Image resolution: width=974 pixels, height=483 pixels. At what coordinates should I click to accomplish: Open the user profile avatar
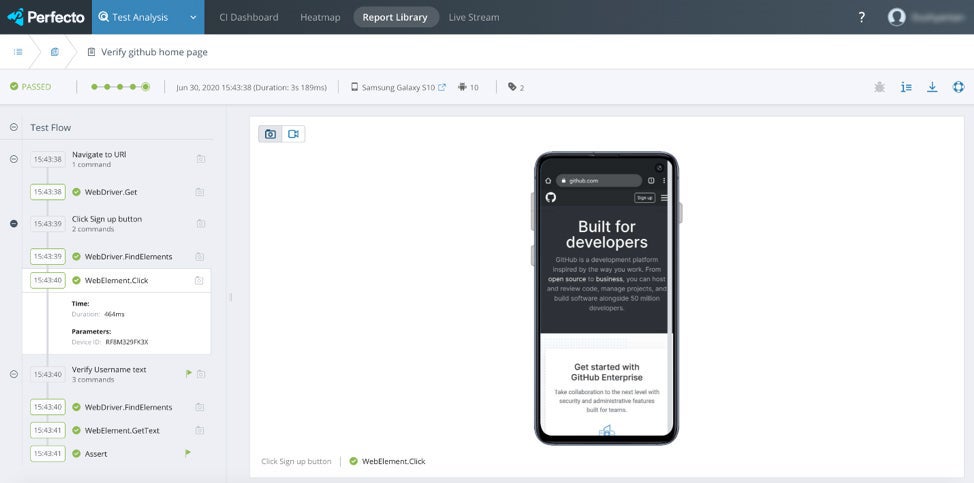click(896, 17)
